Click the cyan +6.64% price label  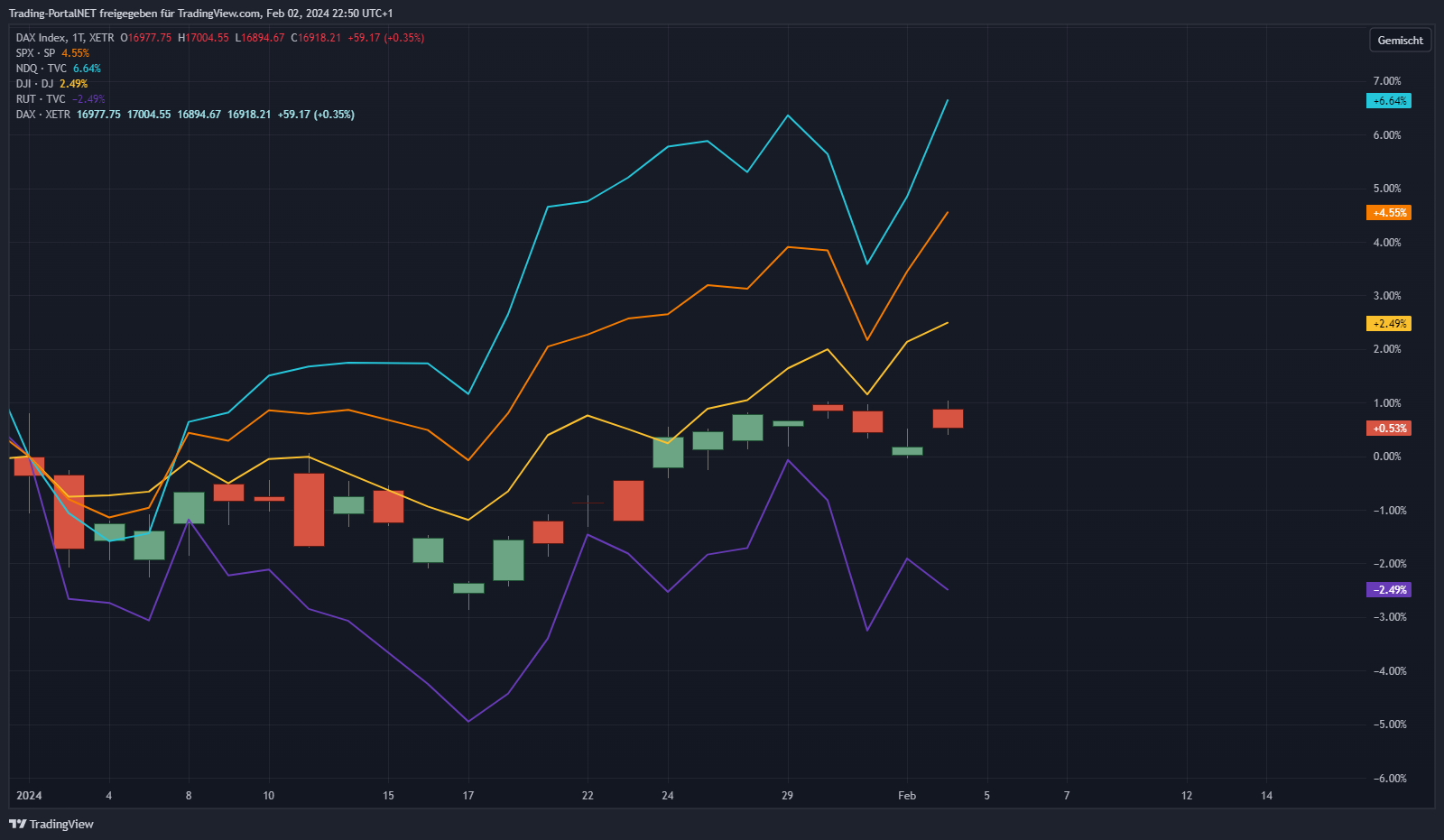click(x=1389, y=101)
